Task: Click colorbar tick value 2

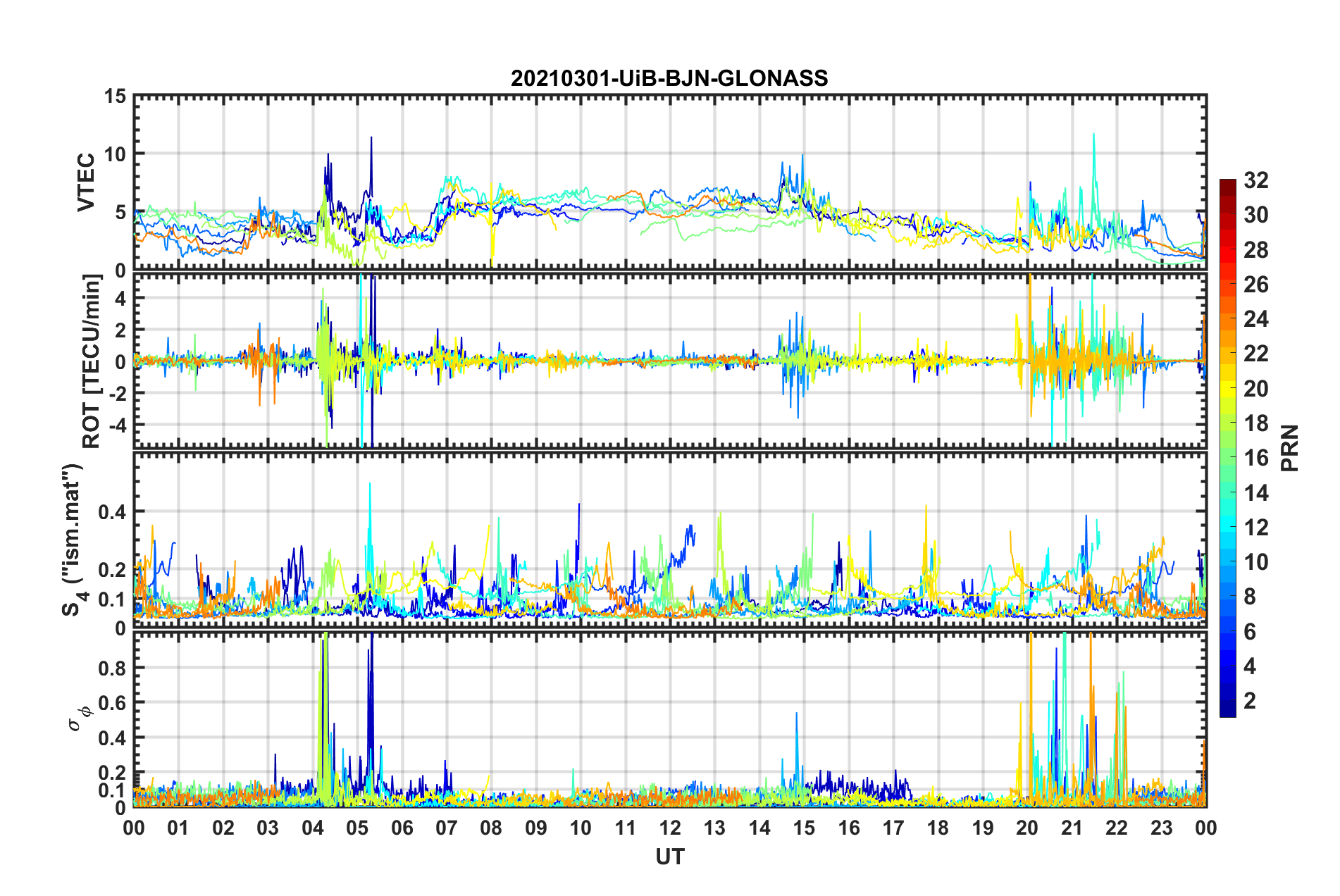Action: 1250,700
